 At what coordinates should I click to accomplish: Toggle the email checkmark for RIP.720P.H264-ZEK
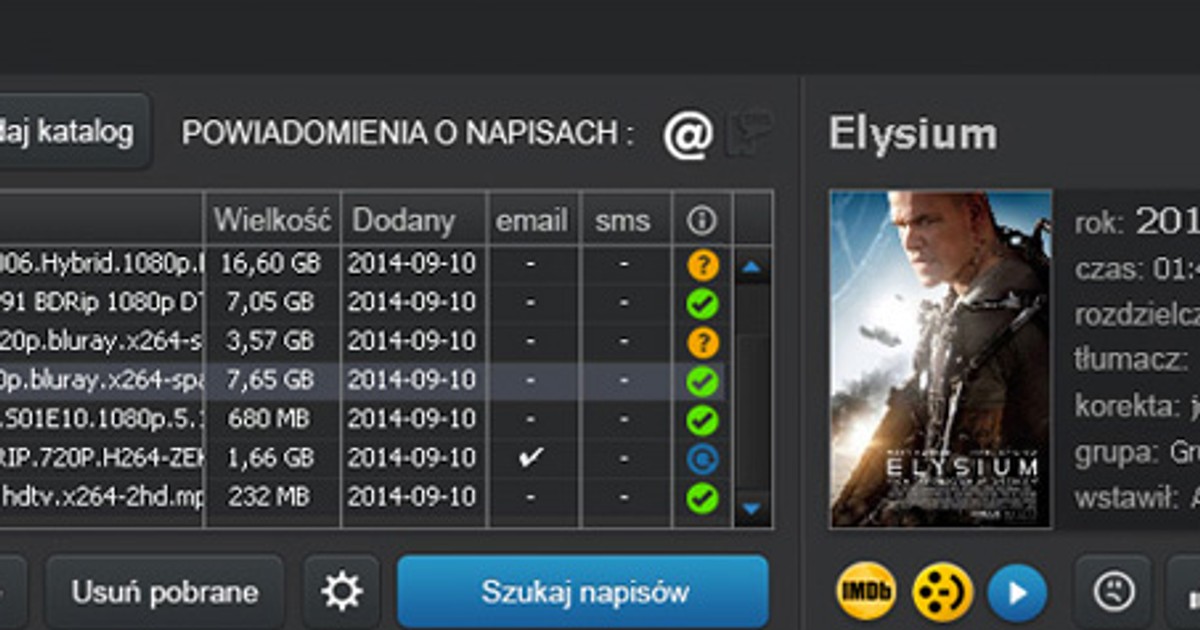tap(531, 457)
